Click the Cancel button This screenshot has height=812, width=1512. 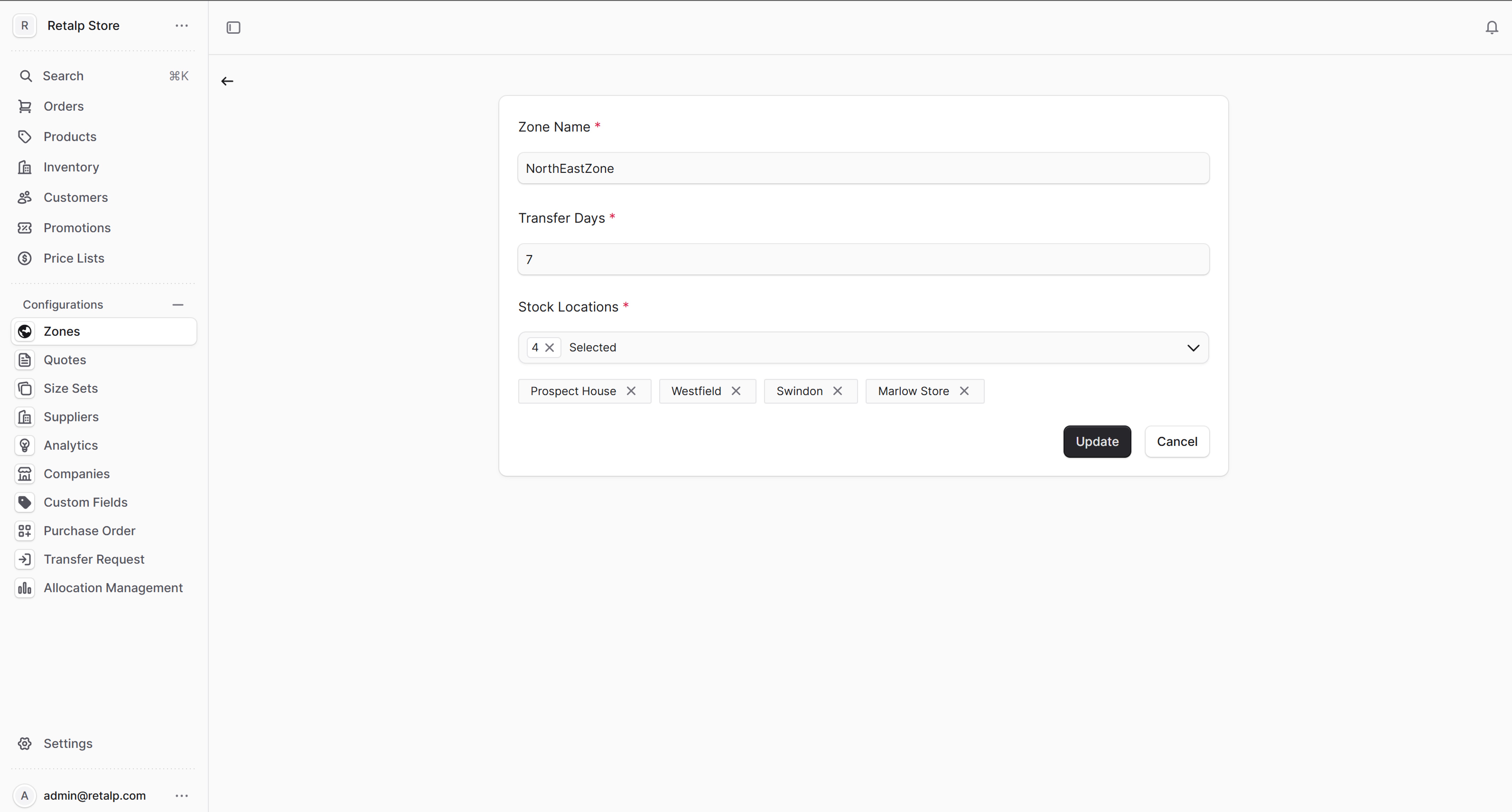[1177, 442]
